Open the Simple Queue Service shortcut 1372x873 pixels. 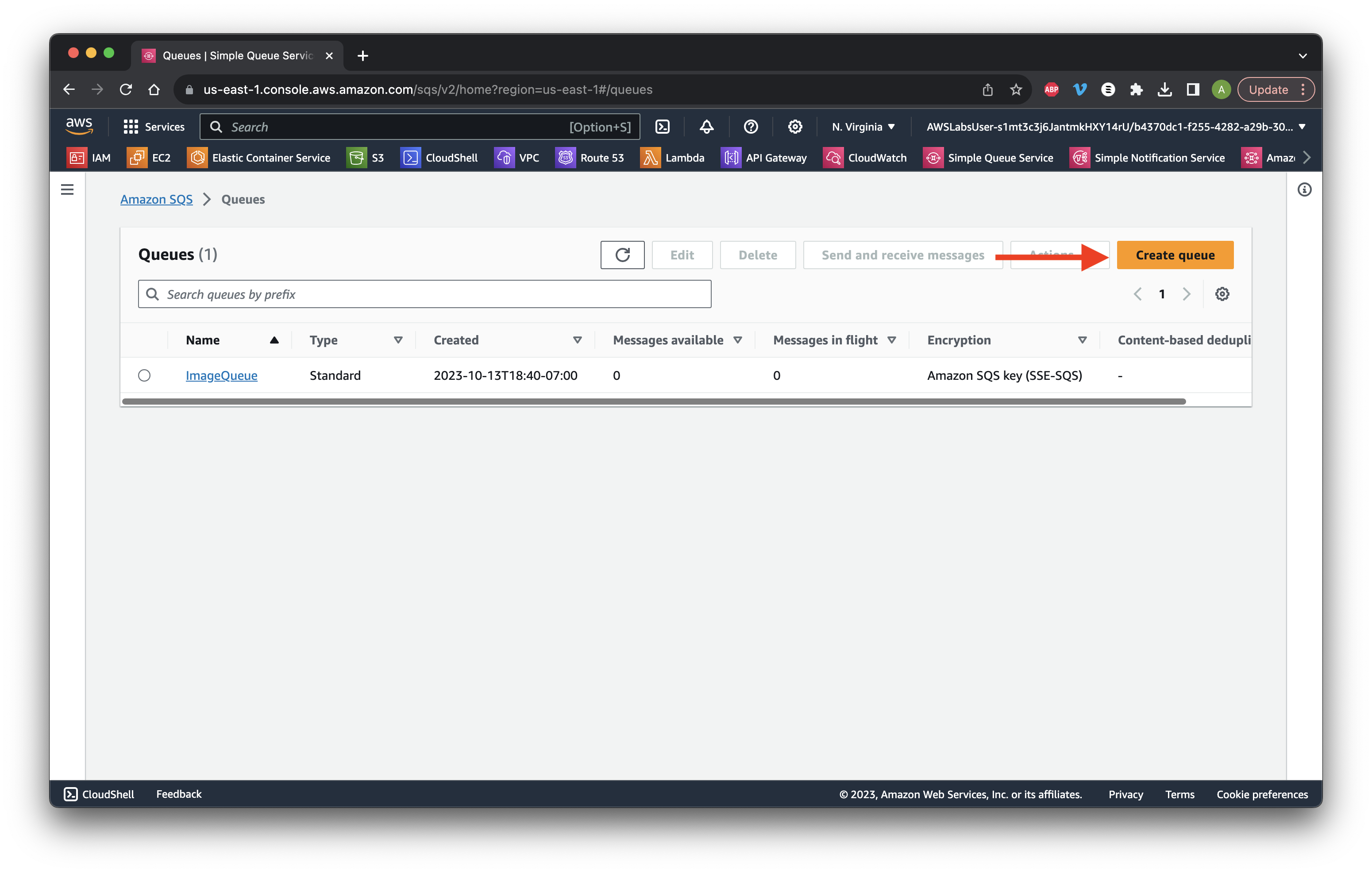tap(988, 158)
